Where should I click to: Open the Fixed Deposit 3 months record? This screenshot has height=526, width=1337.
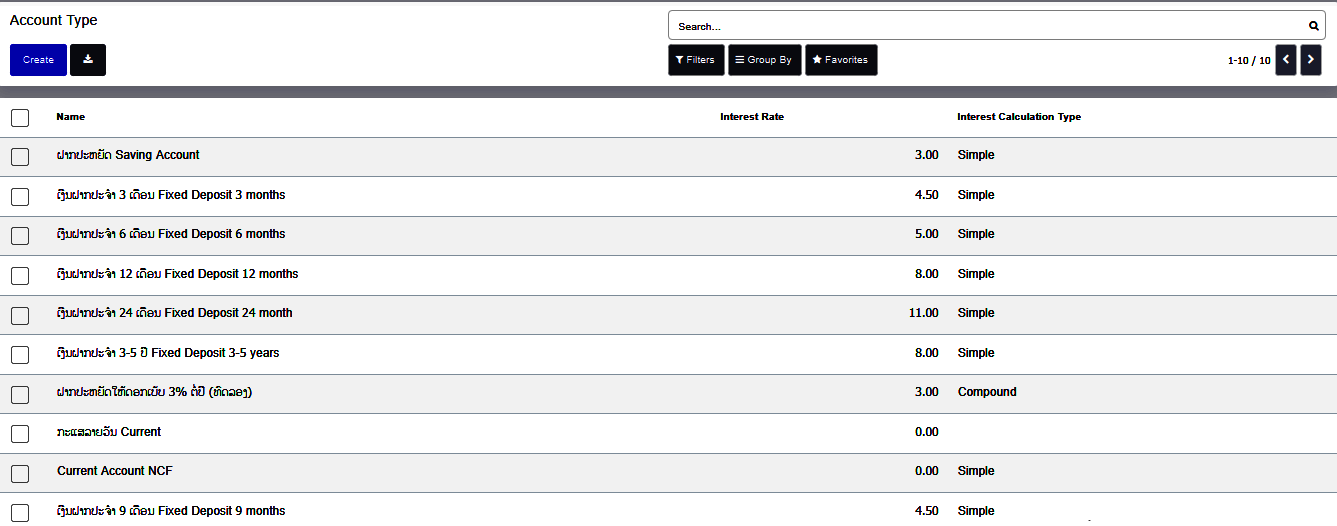click(x=171, y=195)
